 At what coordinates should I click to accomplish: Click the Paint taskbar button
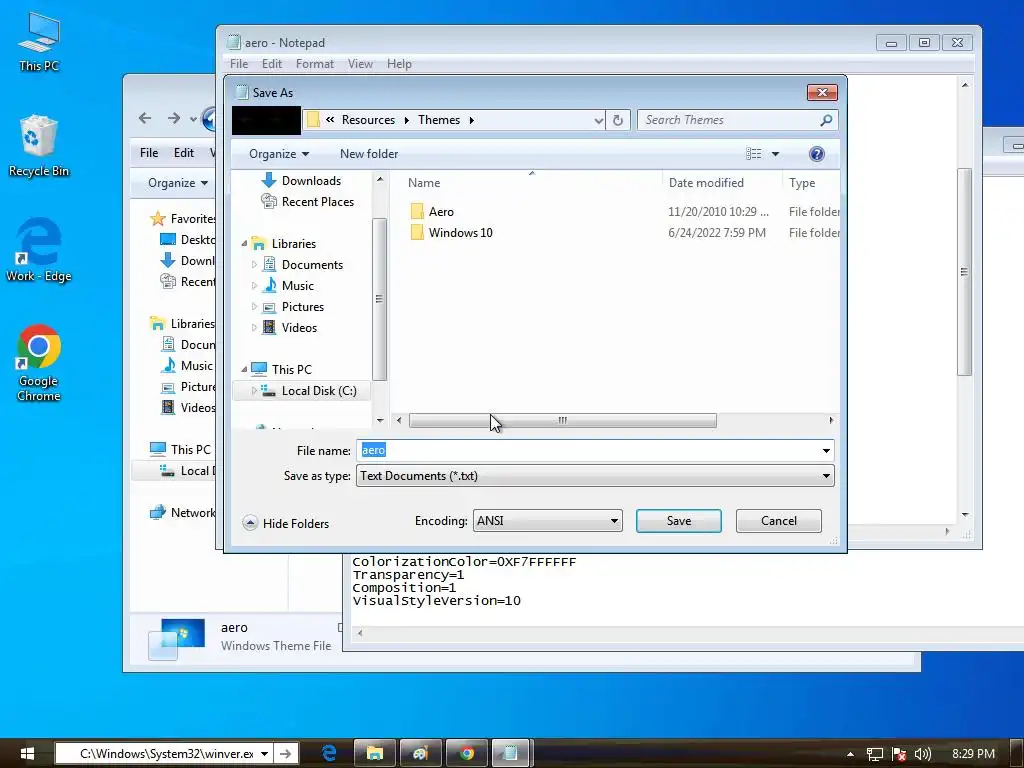(x=421, y=754)
